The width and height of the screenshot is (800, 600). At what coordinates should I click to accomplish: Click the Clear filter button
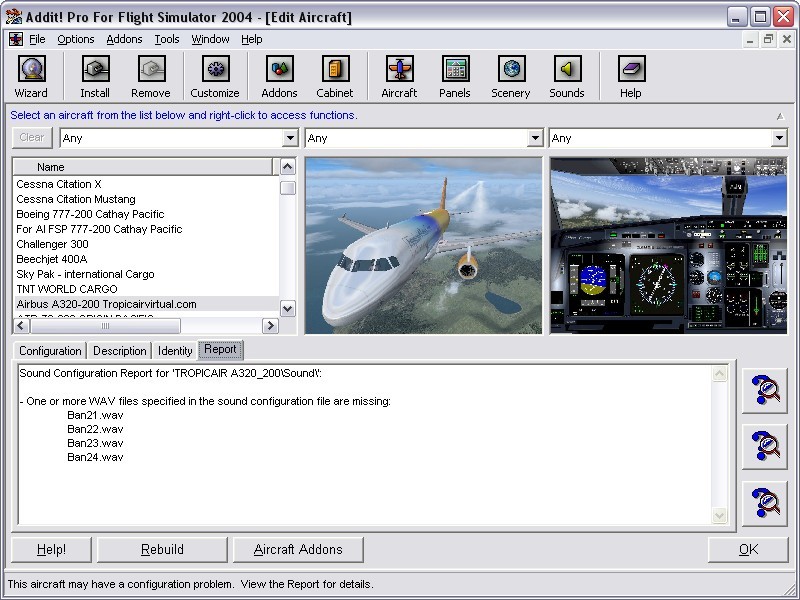click(32, 138)
